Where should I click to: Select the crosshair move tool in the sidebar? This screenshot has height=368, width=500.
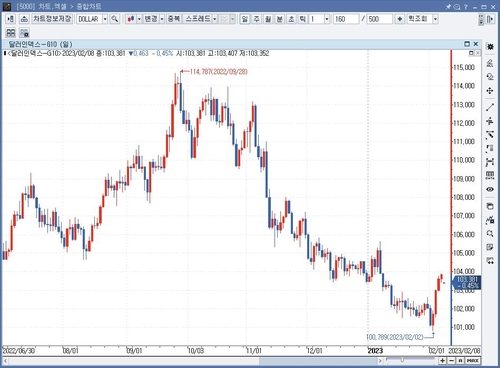[x=490, y=91]
